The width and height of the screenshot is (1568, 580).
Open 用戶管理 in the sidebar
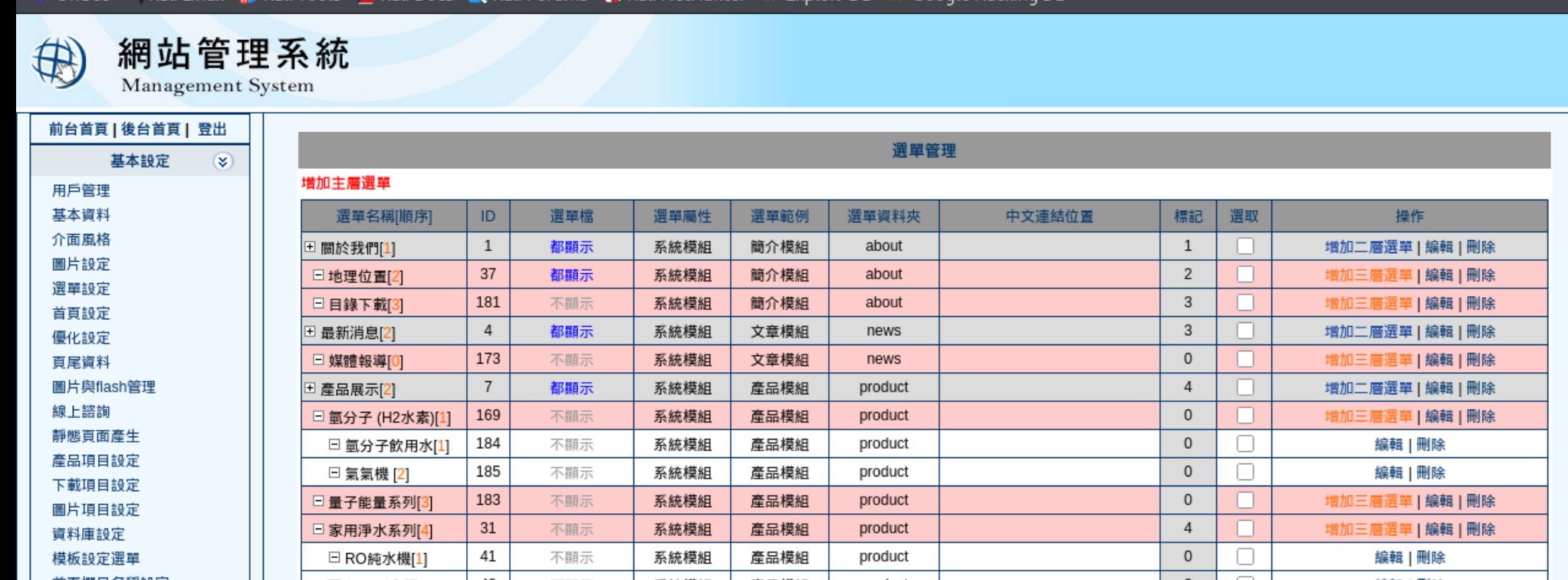point(81,190)
